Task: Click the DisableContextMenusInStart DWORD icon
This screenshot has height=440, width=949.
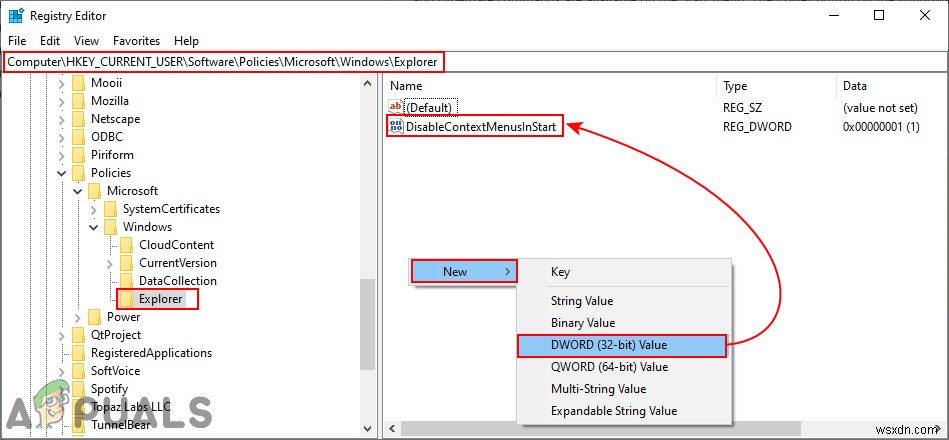Action: coord(396,126)
